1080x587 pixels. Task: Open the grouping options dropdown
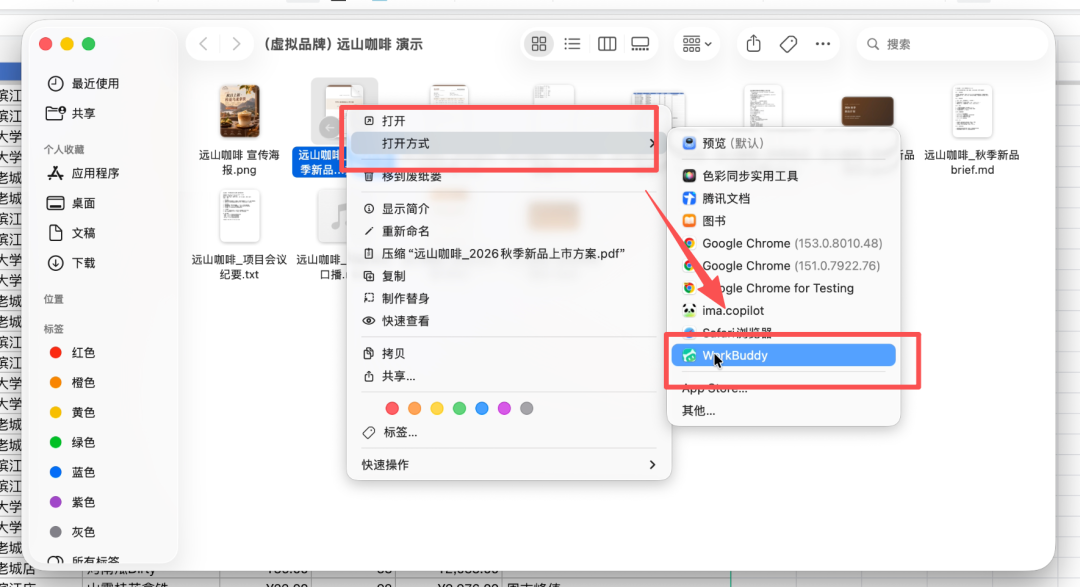coord(696,44)
